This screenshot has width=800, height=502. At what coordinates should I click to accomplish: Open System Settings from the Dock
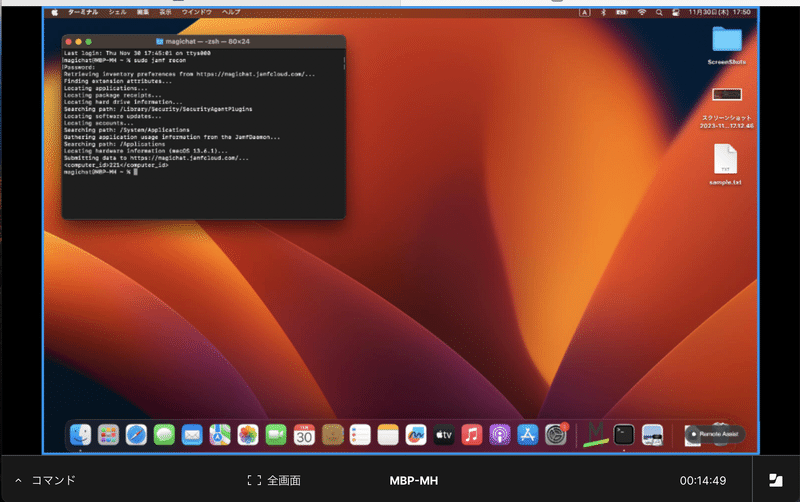click(x=556, y=435)
